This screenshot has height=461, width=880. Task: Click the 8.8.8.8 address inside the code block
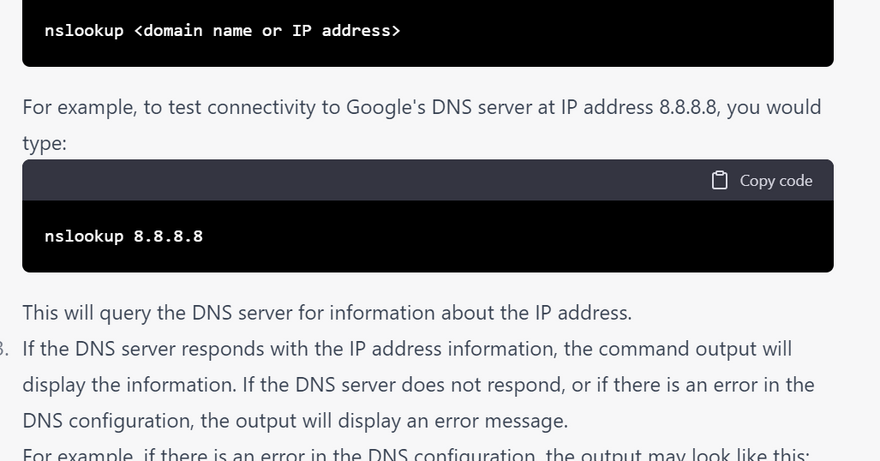(168, 237)
